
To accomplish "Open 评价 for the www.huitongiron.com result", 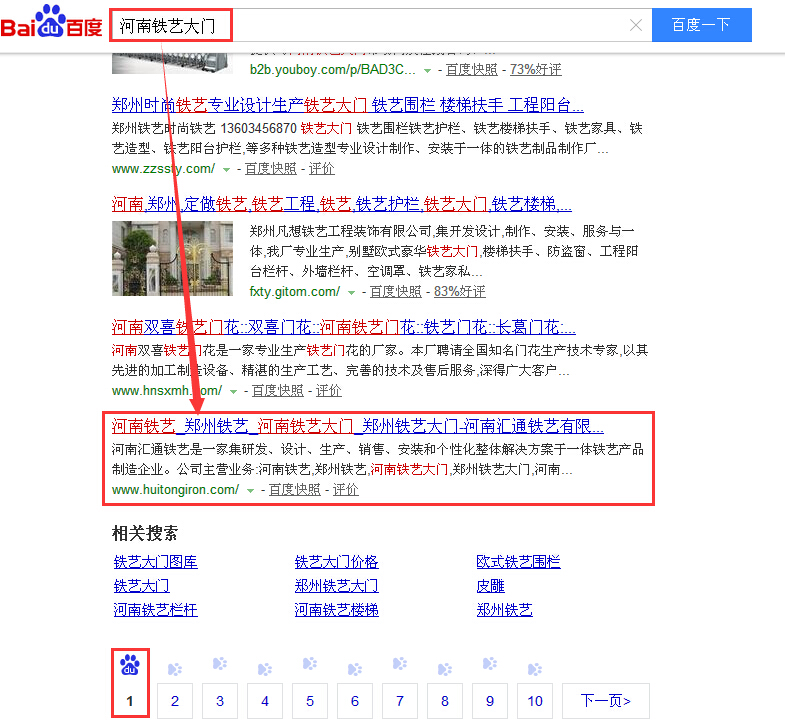I will tap(345, 490).
